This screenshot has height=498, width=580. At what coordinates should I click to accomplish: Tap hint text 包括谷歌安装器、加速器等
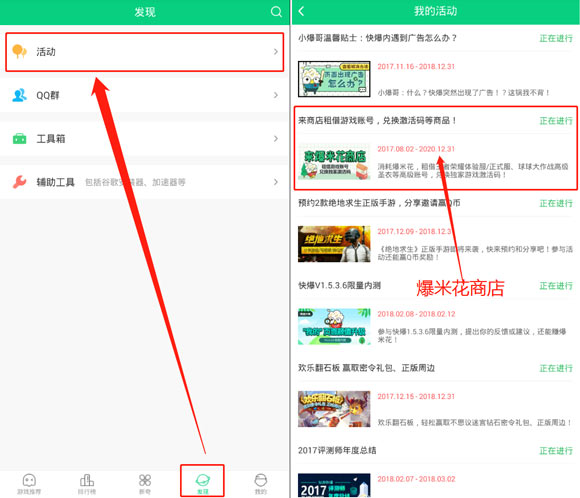pos(135,182)
